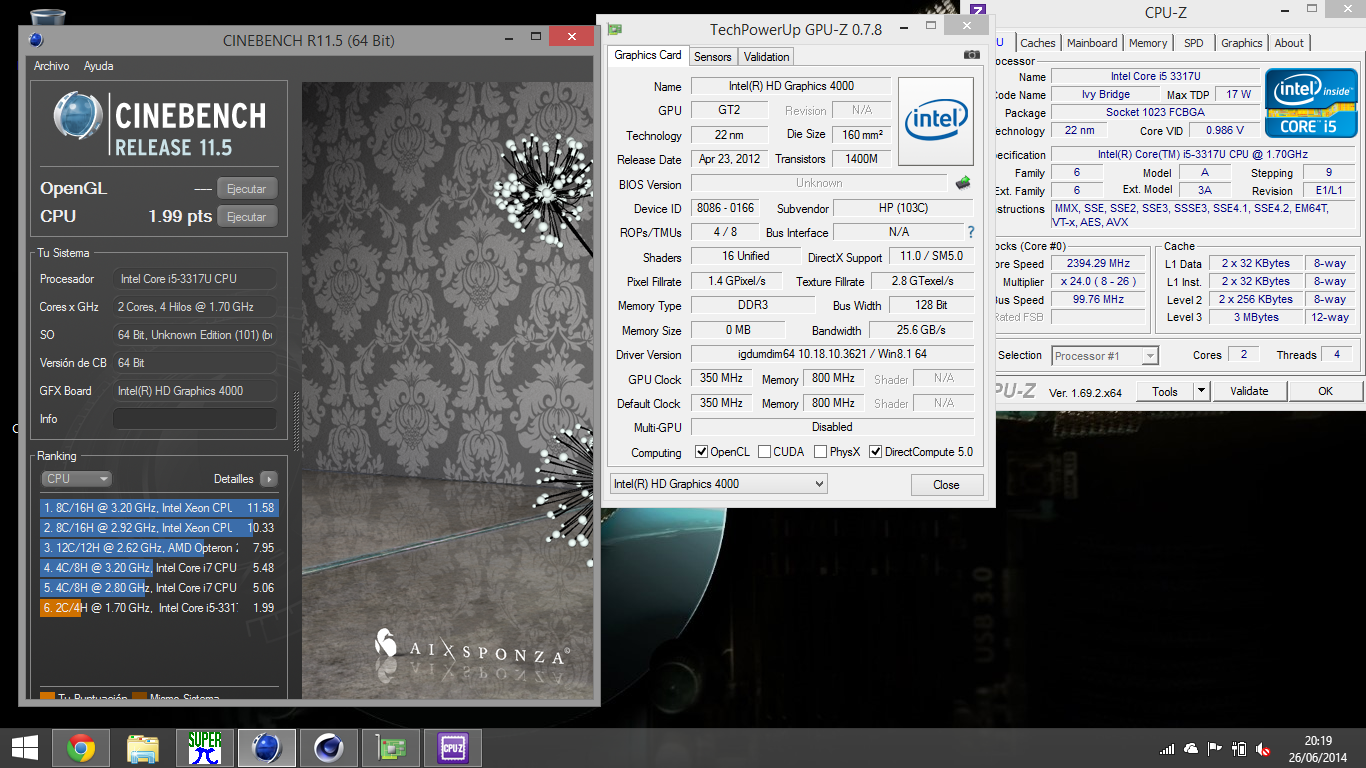Click the CPU-Z title bar icon
This screenshot has height=768, width=1366.
(979, 12)
